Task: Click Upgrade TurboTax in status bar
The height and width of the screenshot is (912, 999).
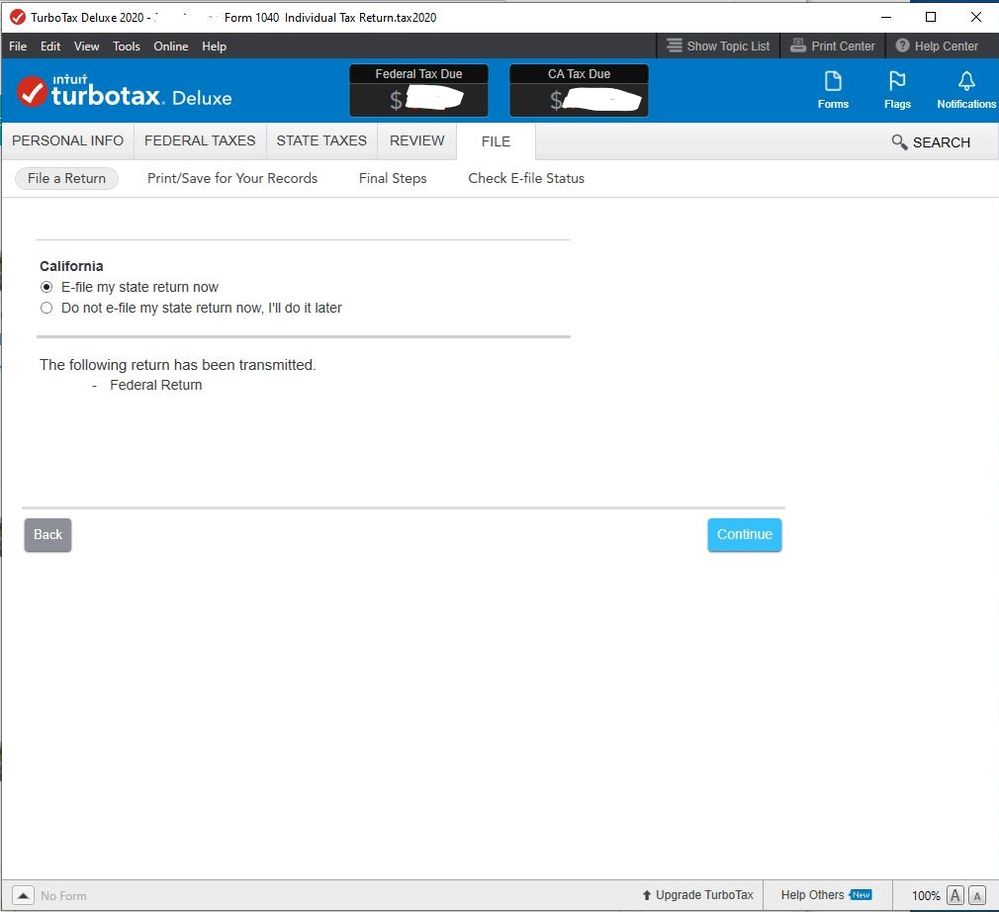Action: tap(698, 895)
